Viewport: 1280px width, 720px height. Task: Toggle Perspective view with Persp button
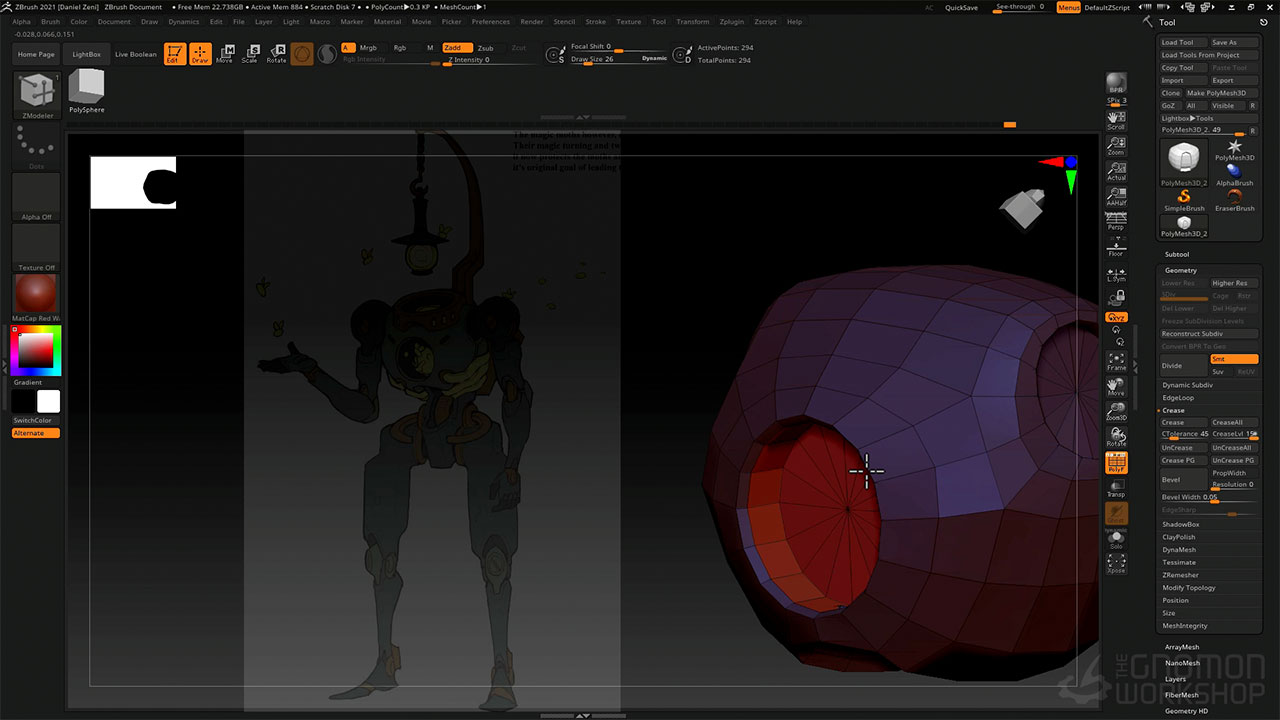[x=1116, y=222]
